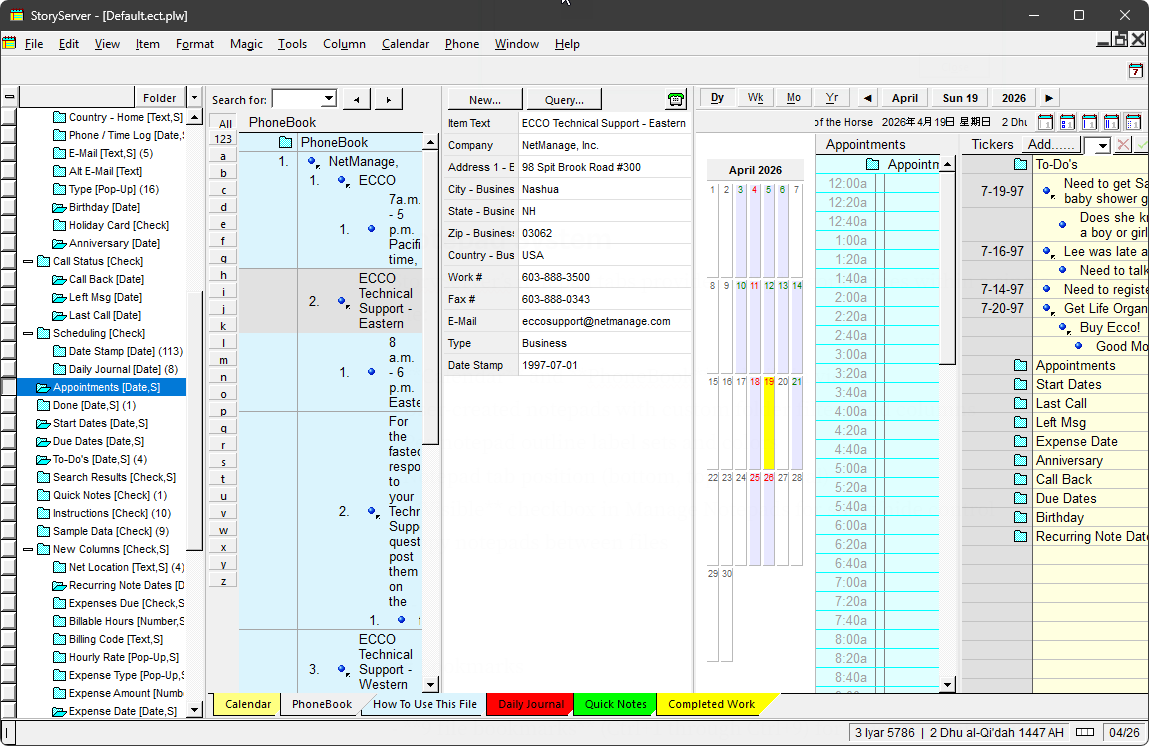Click the PhoneBook list vertical scrollbar thumb
The width and height of the screenshot is (1149, 746).
coord(431,297)
